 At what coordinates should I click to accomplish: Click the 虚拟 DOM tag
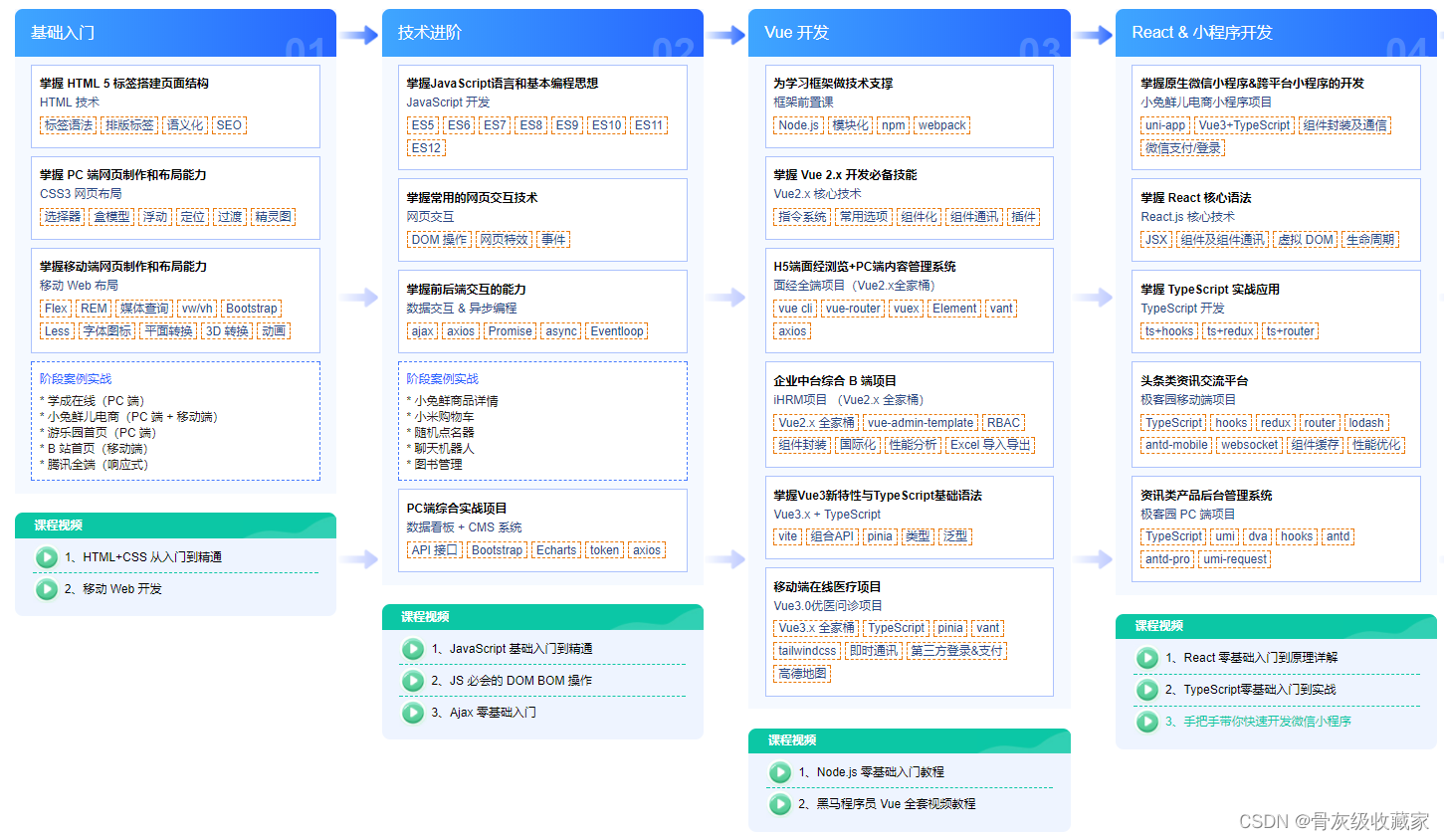pos(1306,240)
